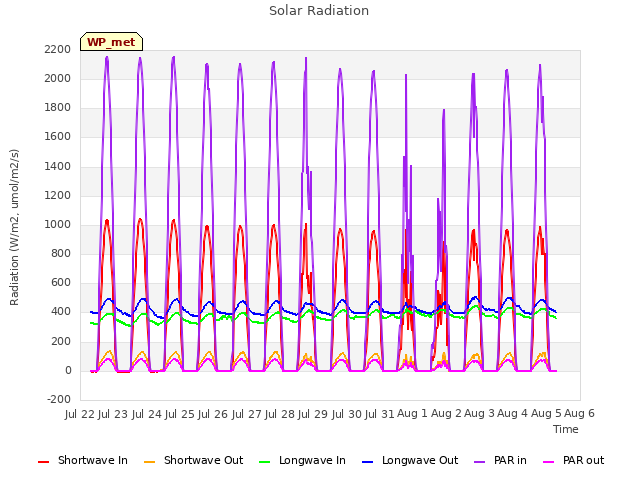Click the 1400 y-axis tick label
This screenshot has height=480, width=640.
coord(58,167)
